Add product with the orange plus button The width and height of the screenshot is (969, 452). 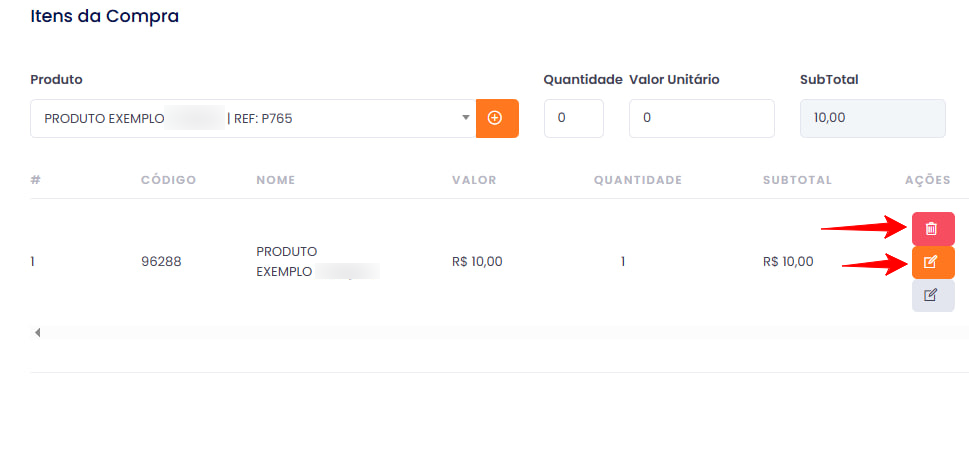click(497, 118)
